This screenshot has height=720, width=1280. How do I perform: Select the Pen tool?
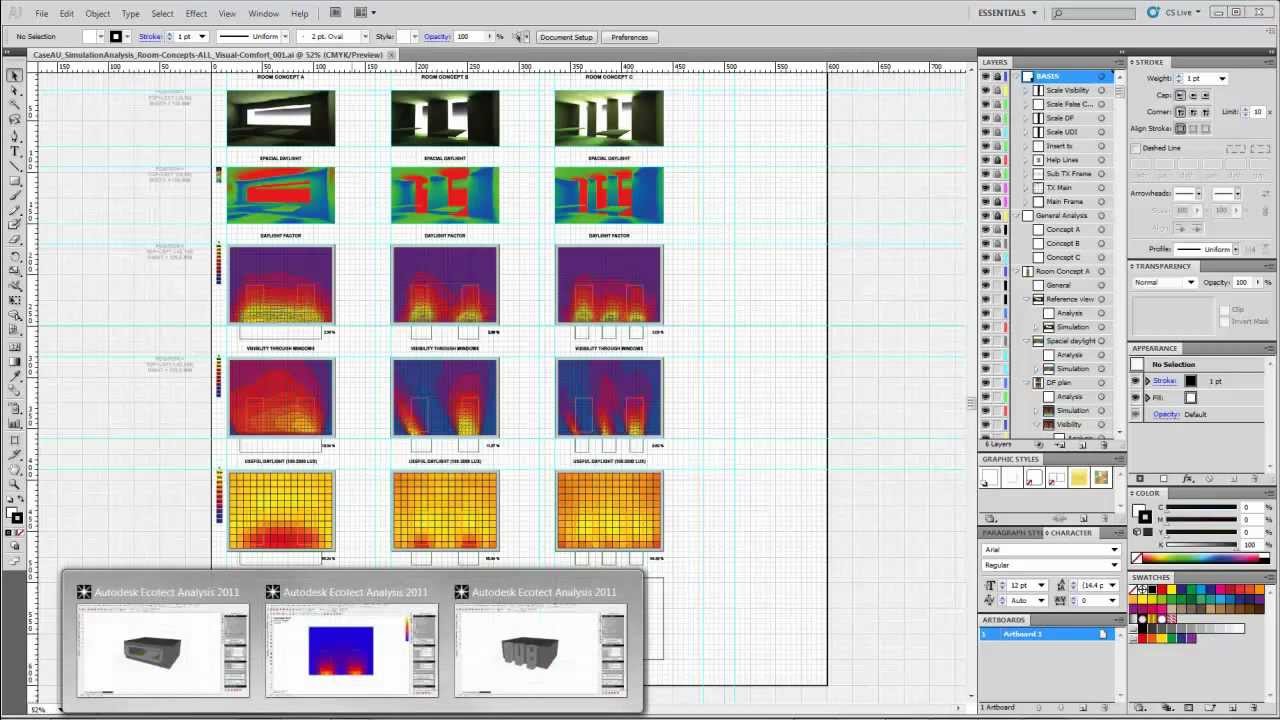pos(15,135)
